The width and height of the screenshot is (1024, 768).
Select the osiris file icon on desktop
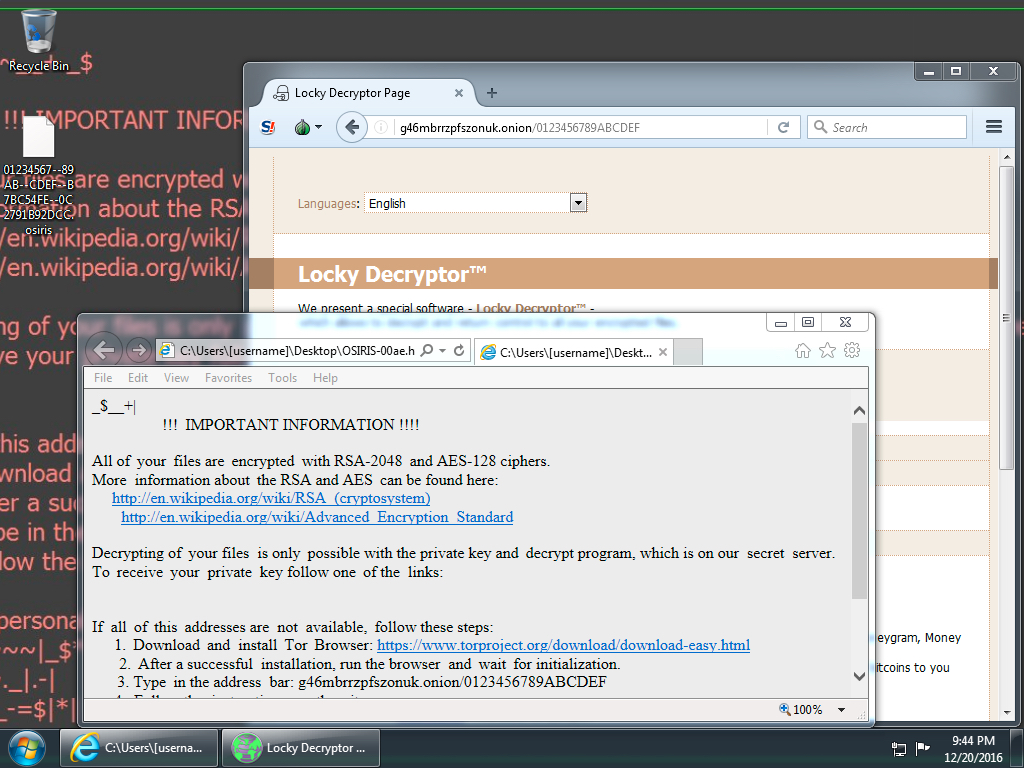click(39, 175)
